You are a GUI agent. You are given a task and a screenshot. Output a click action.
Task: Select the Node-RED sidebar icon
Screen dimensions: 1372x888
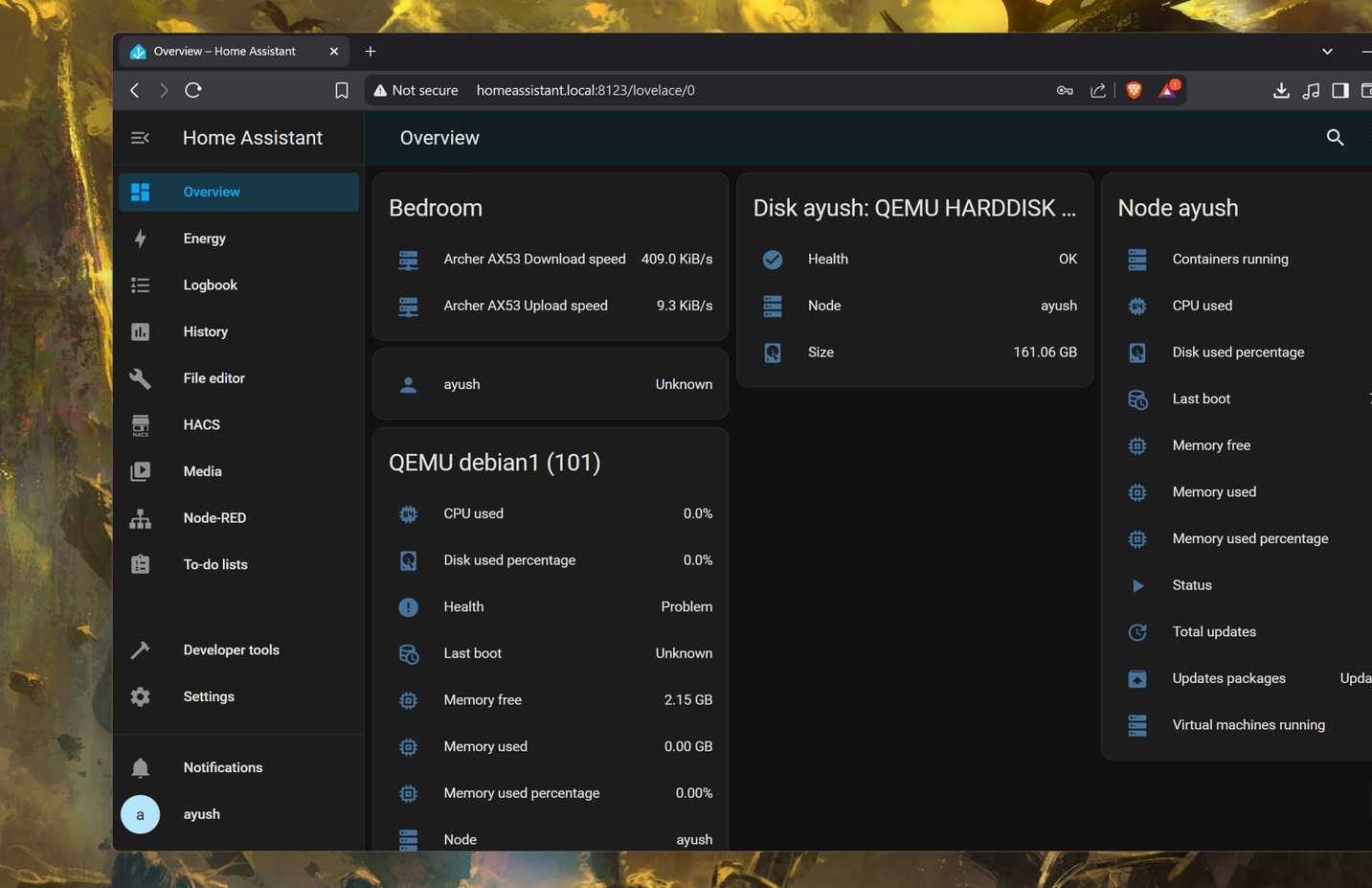click(x=140, y=517)
